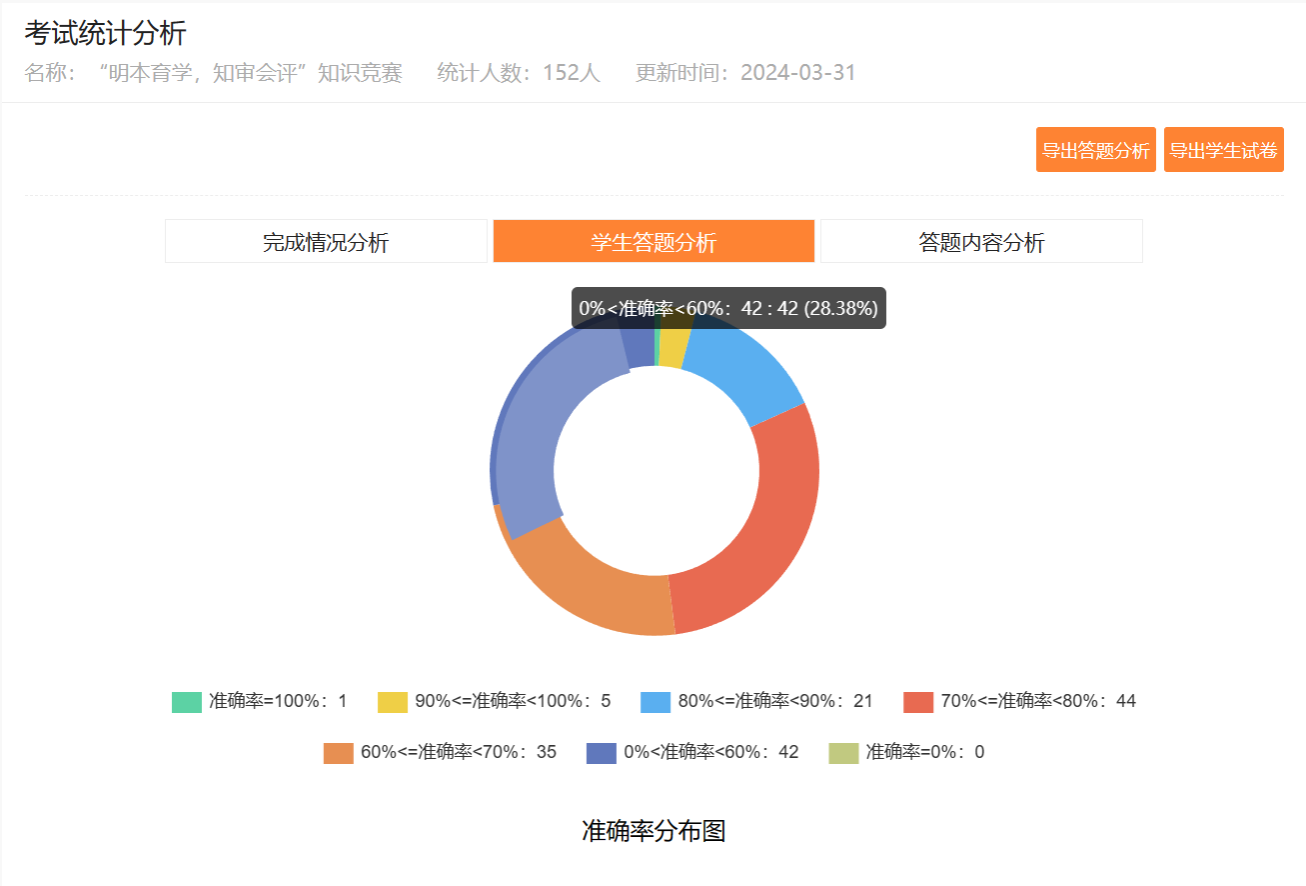This screenshot has width=1306, height=886.
Task: Select the 学生答题分析 tab
Action: point(653,242)
